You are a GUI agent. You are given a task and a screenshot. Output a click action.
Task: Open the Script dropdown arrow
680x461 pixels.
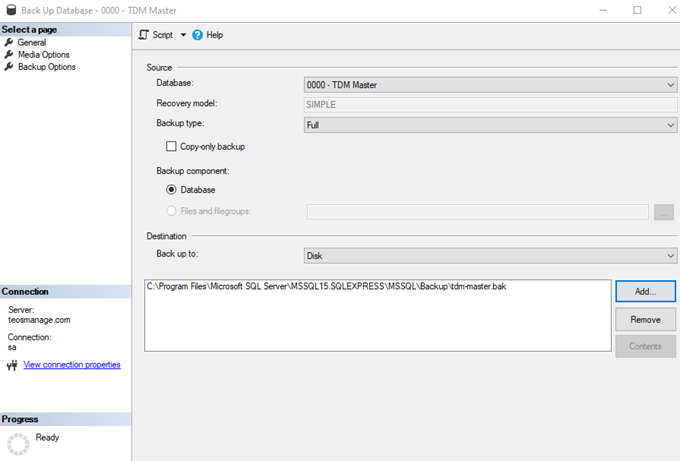point(183,35)
